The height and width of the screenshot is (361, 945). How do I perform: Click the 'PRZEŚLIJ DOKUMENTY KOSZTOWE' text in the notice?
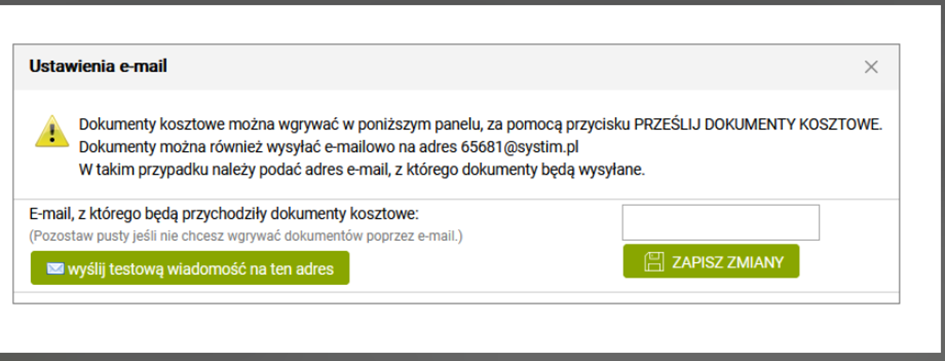coord(757,125)
